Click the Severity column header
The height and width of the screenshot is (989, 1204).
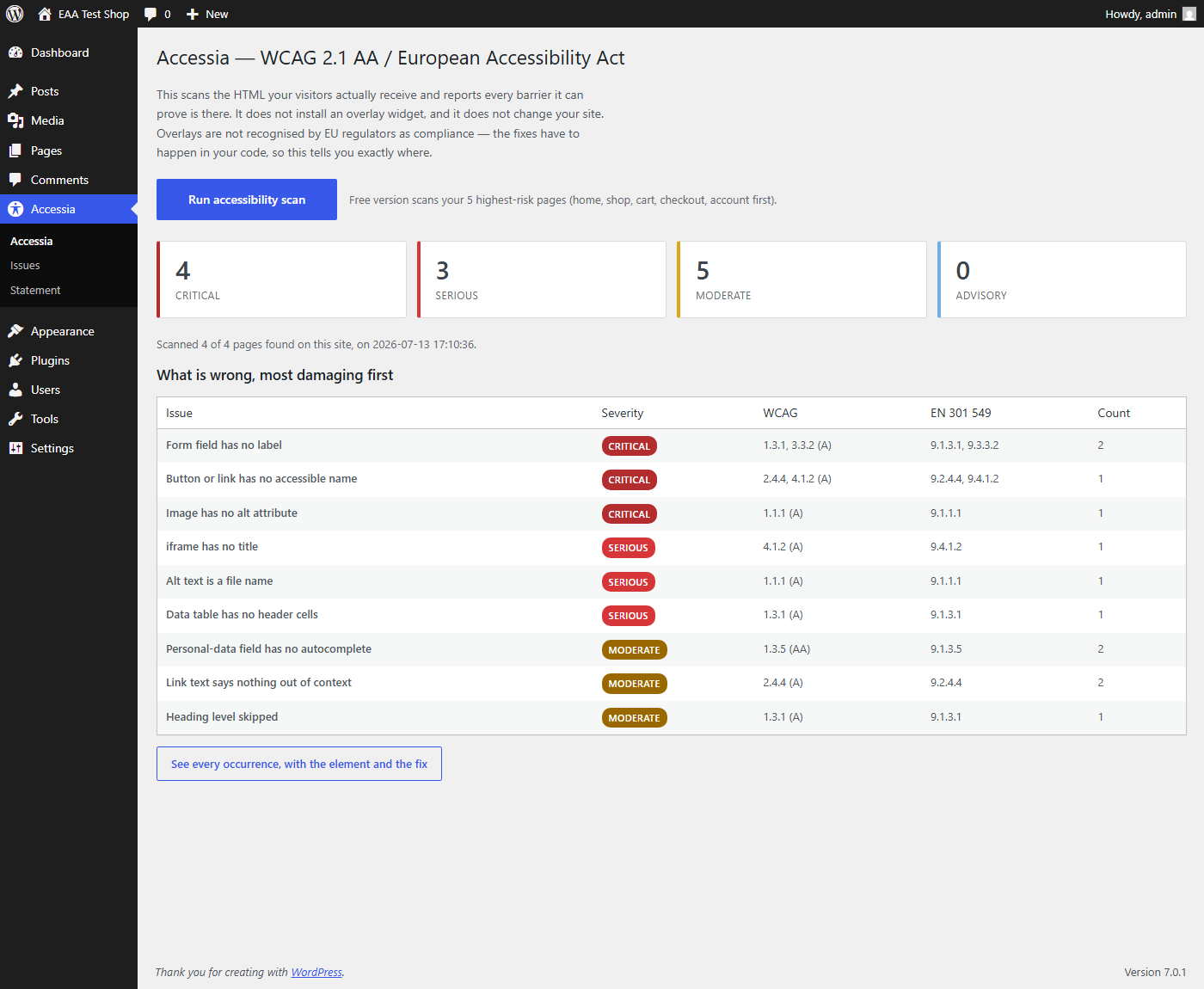coord(622,413)
